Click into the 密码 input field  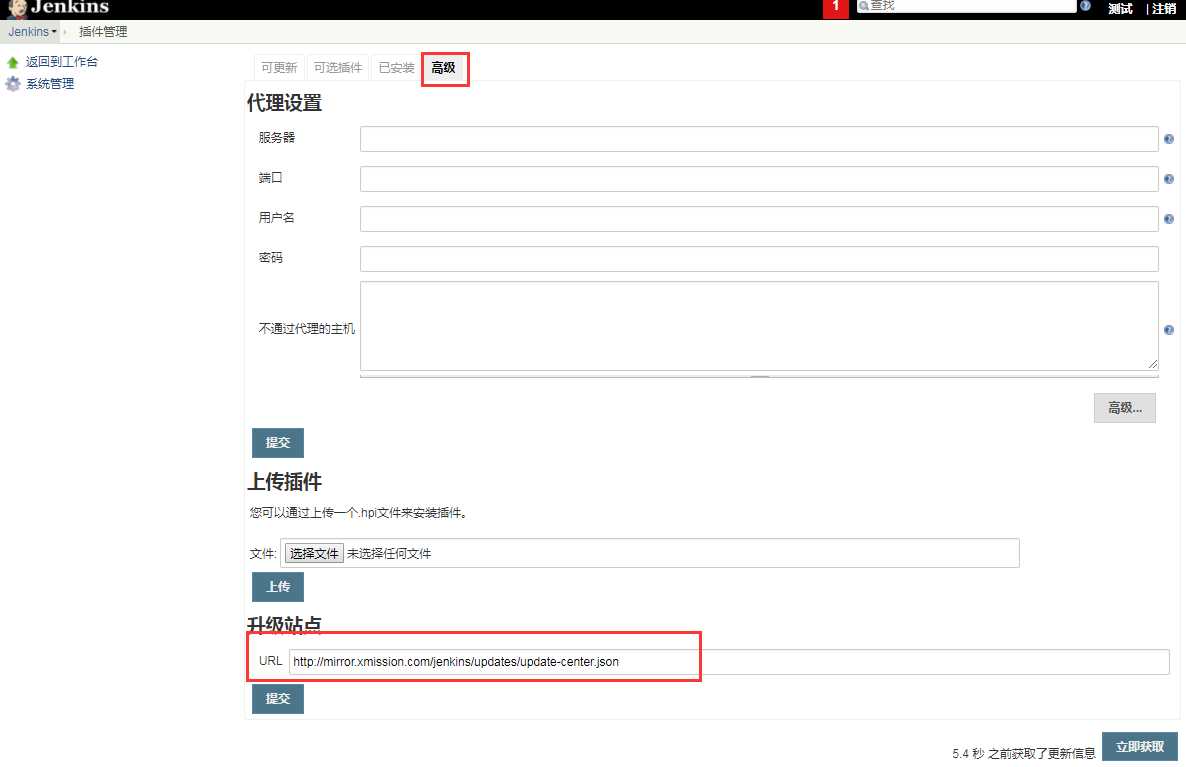759,259
